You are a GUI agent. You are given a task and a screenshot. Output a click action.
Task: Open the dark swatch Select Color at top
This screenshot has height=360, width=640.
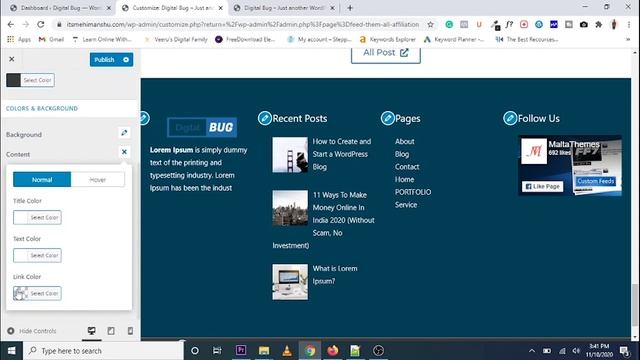point(30,80)
